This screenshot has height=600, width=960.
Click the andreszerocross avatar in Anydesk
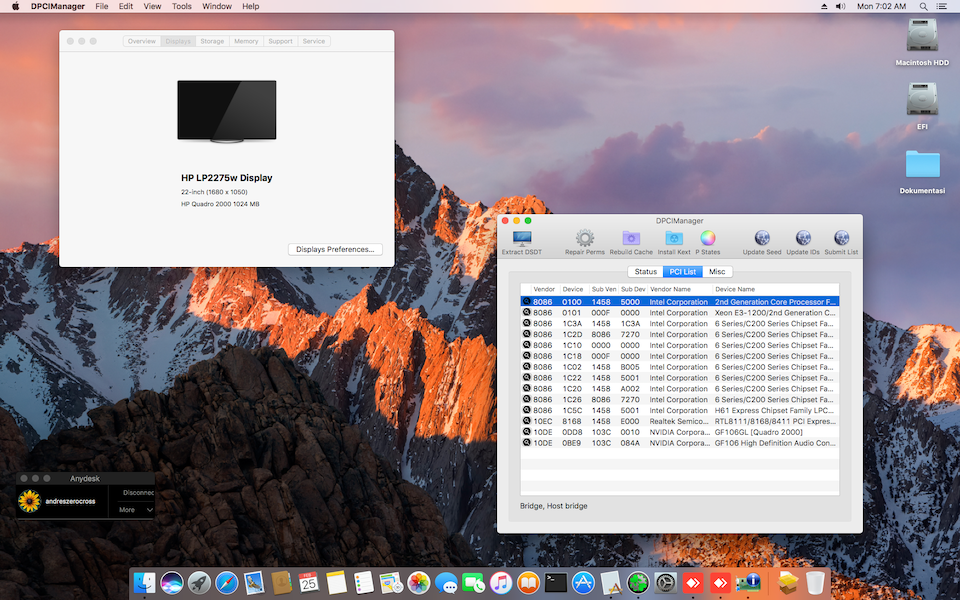point(29,501)
